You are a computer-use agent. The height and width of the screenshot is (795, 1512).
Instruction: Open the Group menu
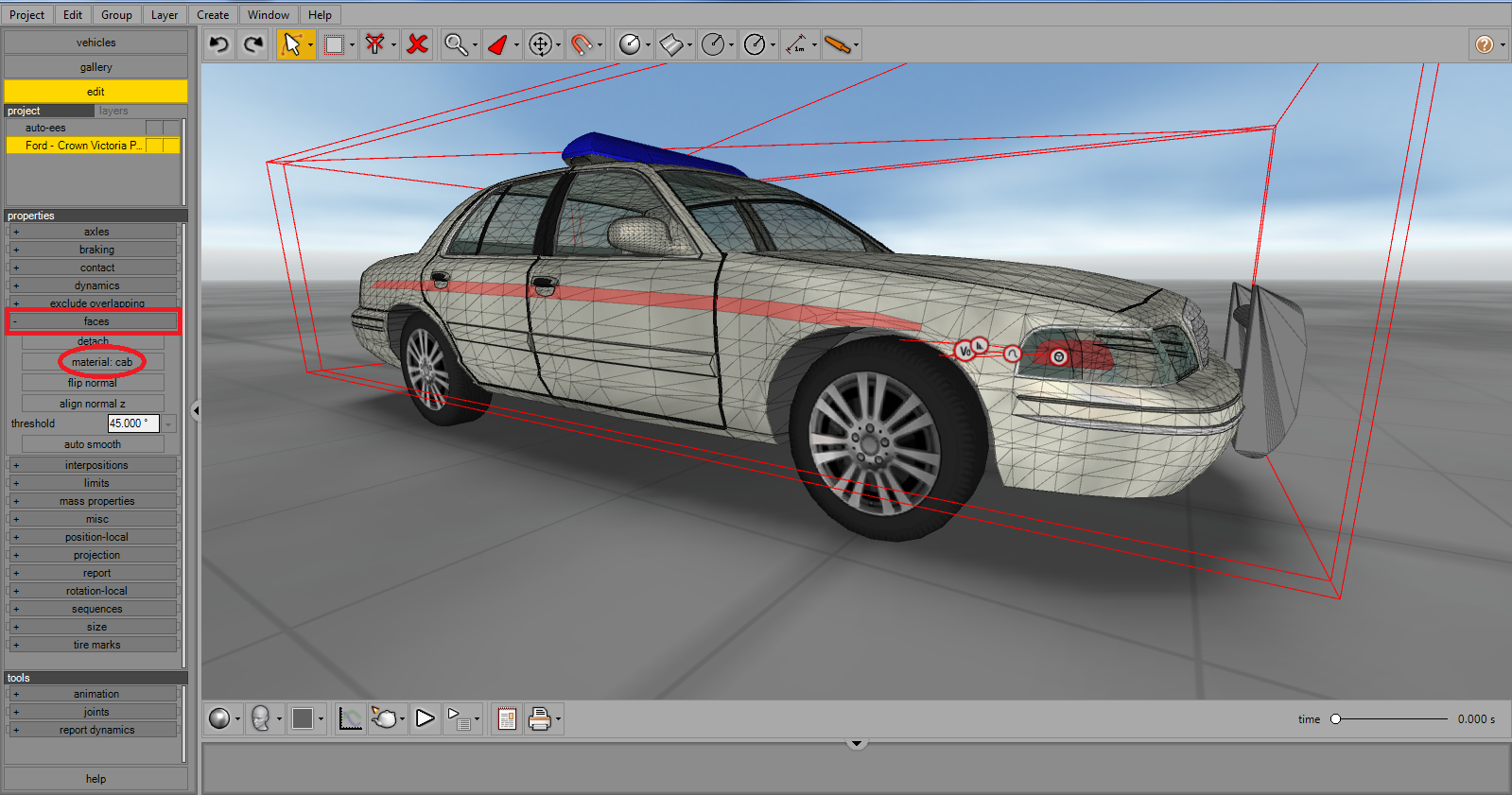[x=116, y=15]
